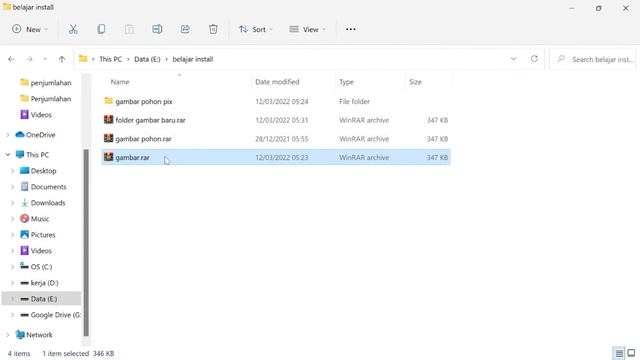Click the gambar.rar WinRAR icon
The image size is (640, 360).
click(x=109, y=157)
